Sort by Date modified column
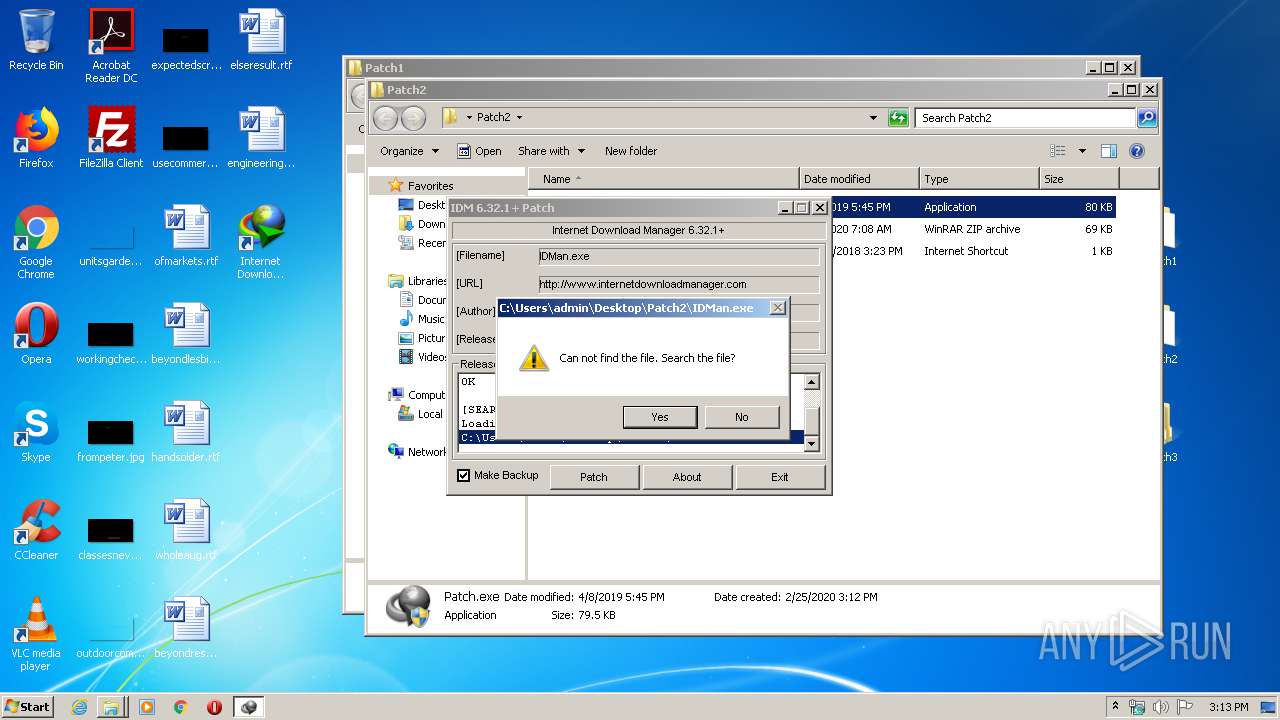The height and width of the screenshot is (720, 1280). coord(860,179)
